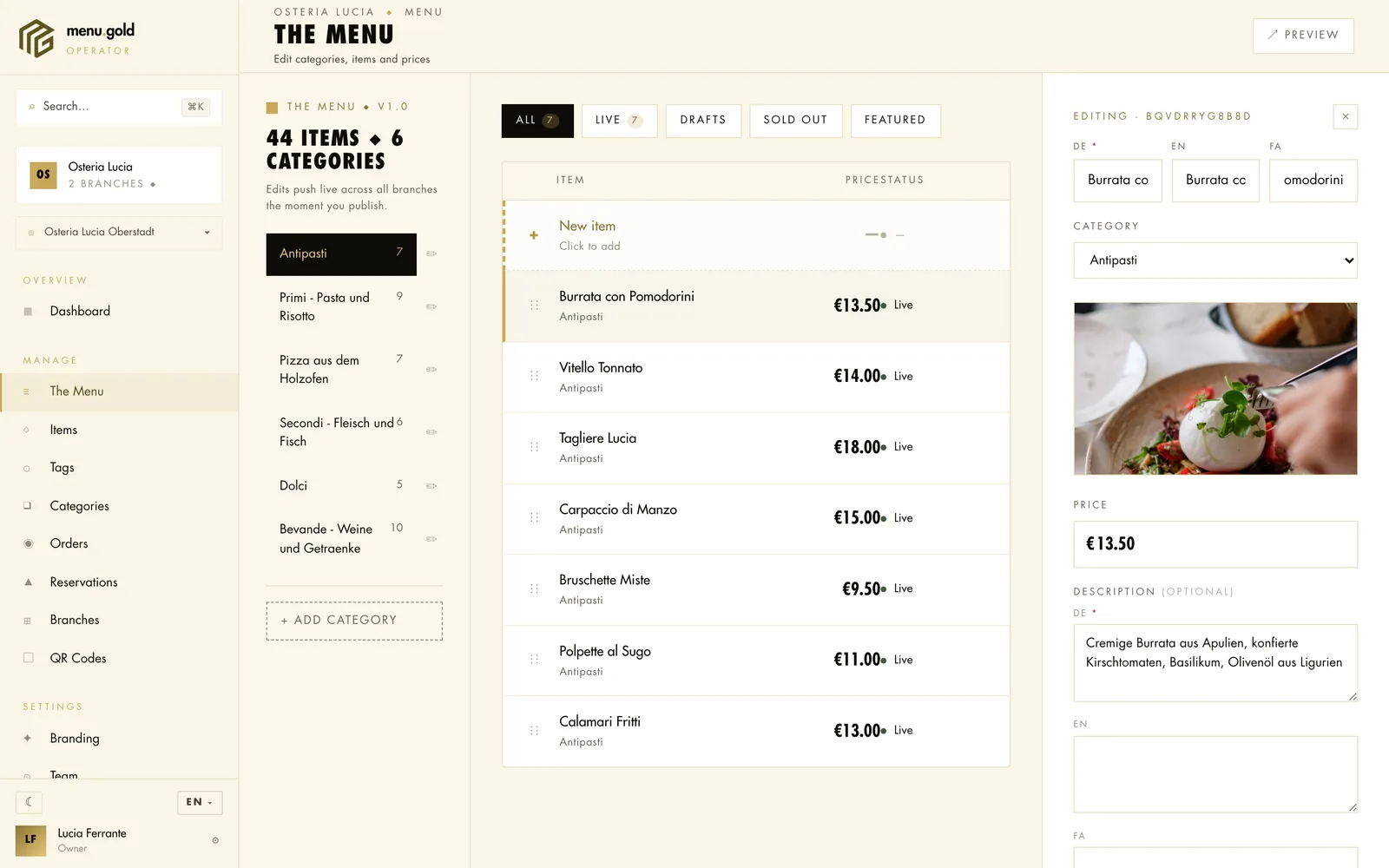The width and height of the screenshot is (1389, 868).
Task: Switch to the Featured filter tab
Action: (896, 121)
